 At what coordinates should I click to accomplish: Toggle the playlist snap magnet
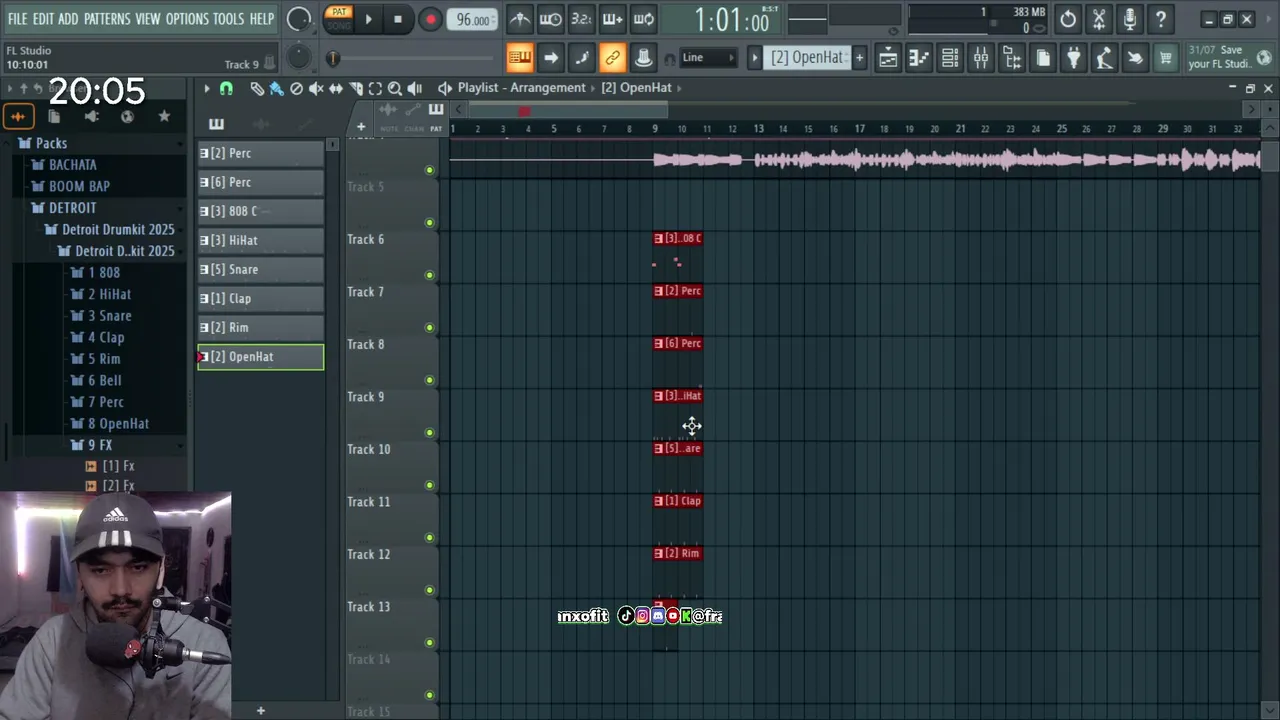tap(226, 88)
